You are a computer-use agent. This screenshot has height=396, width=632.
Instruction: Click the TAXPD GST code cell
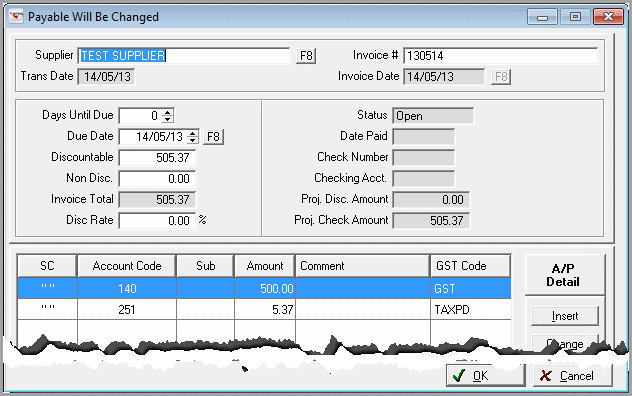471,309
